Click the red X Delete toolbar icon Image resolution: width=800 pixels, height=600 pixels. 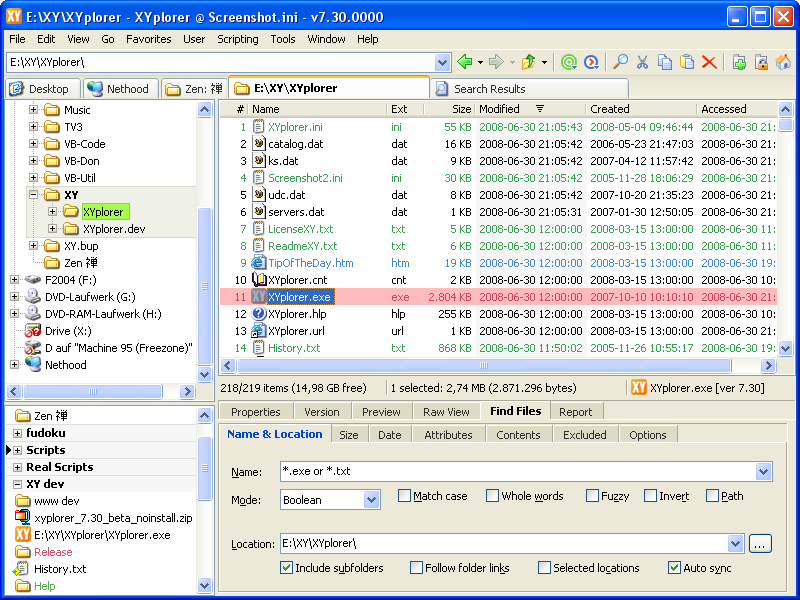click(x=709, y=62)
